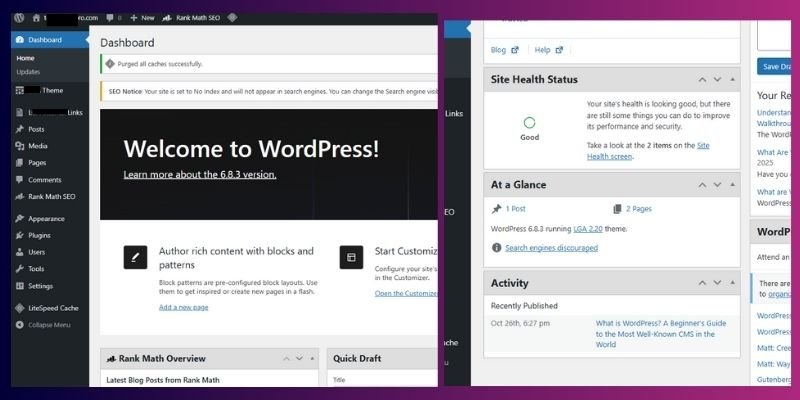
Task: Open the Customizer link
Action: pos(406,293)
